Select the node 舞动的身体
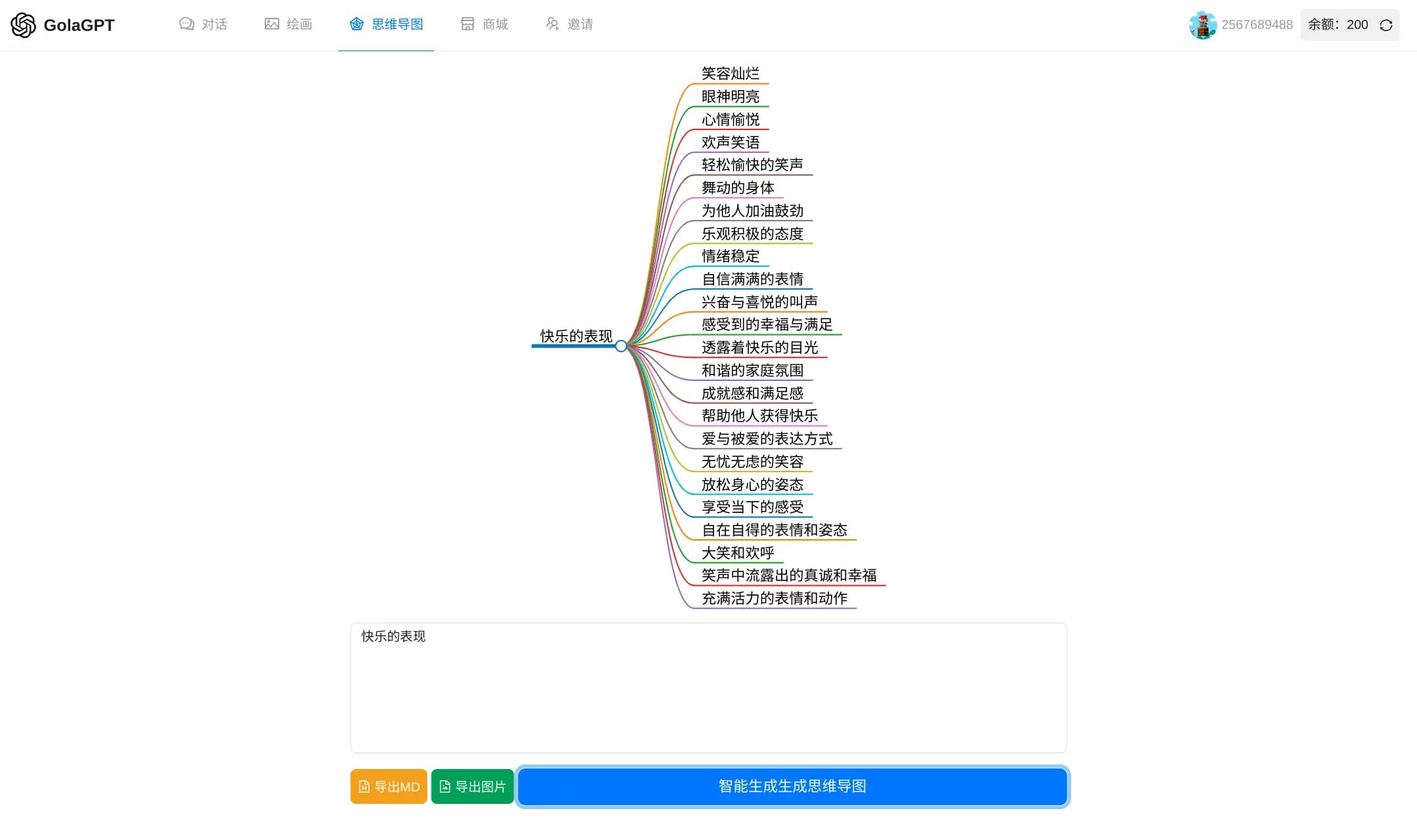 pos(738,188)
